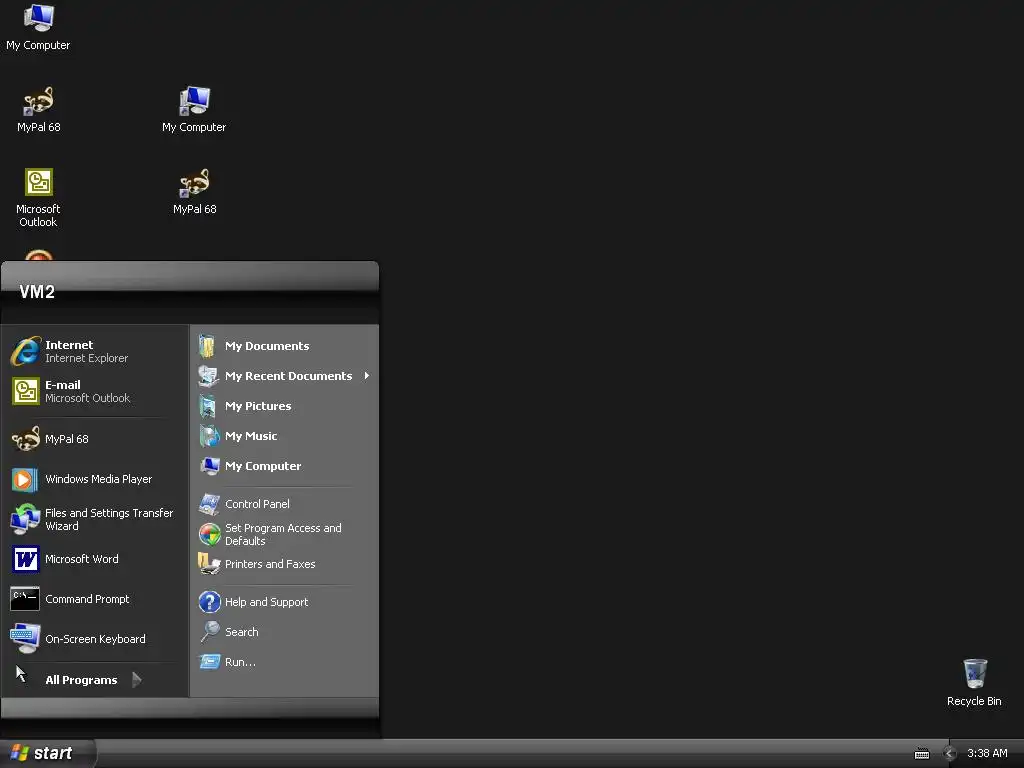Open Set Program Access and Defaults icon
Viewport: 1024px width, 768px height.
coord(210,534)
